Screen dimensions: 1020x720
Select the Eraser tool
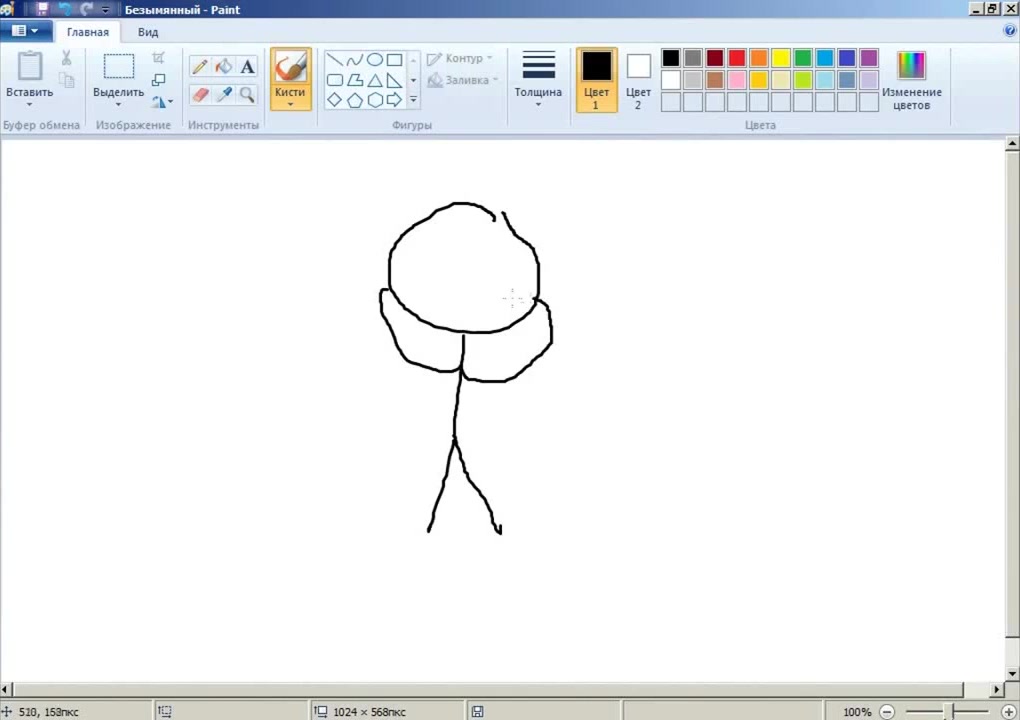200,95
